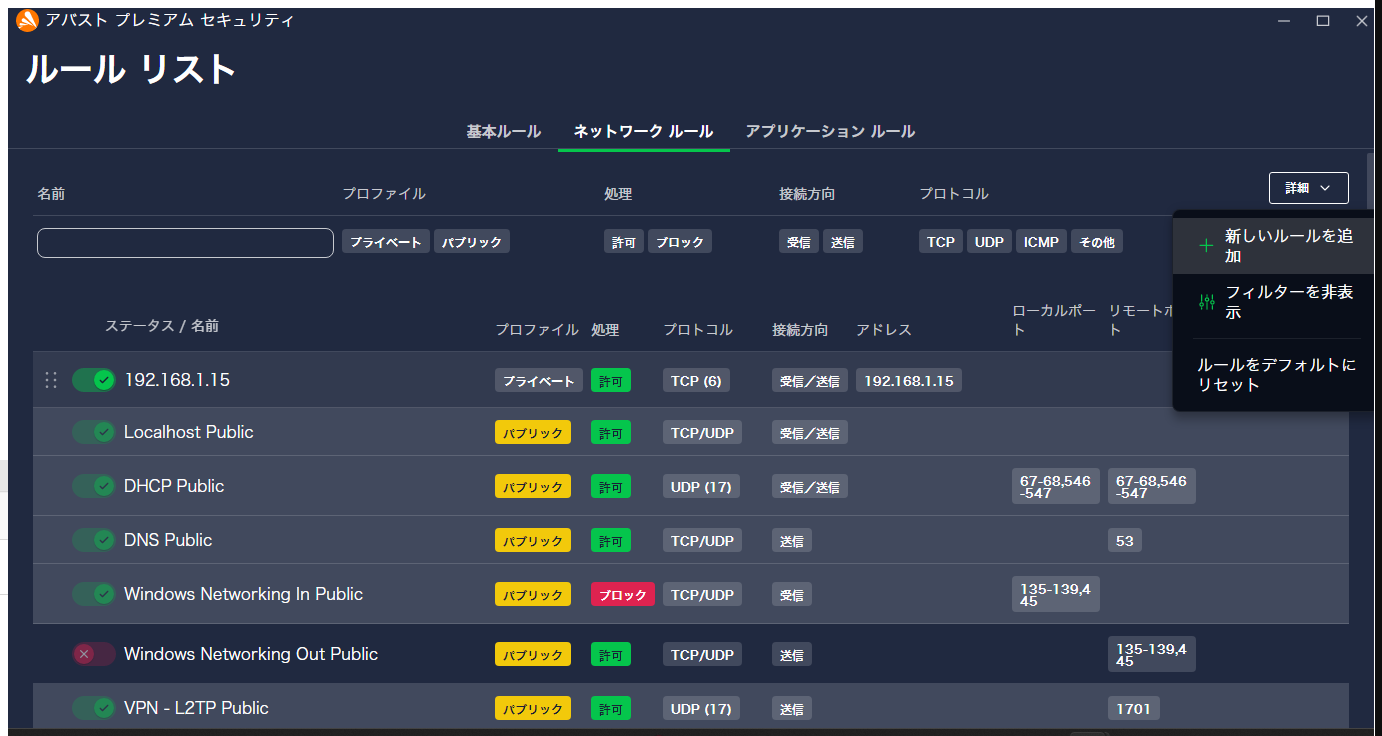Enable Windows Networking Out Public rule
The height and width of the screenshot is (736, 1382).
click(94, 654)
